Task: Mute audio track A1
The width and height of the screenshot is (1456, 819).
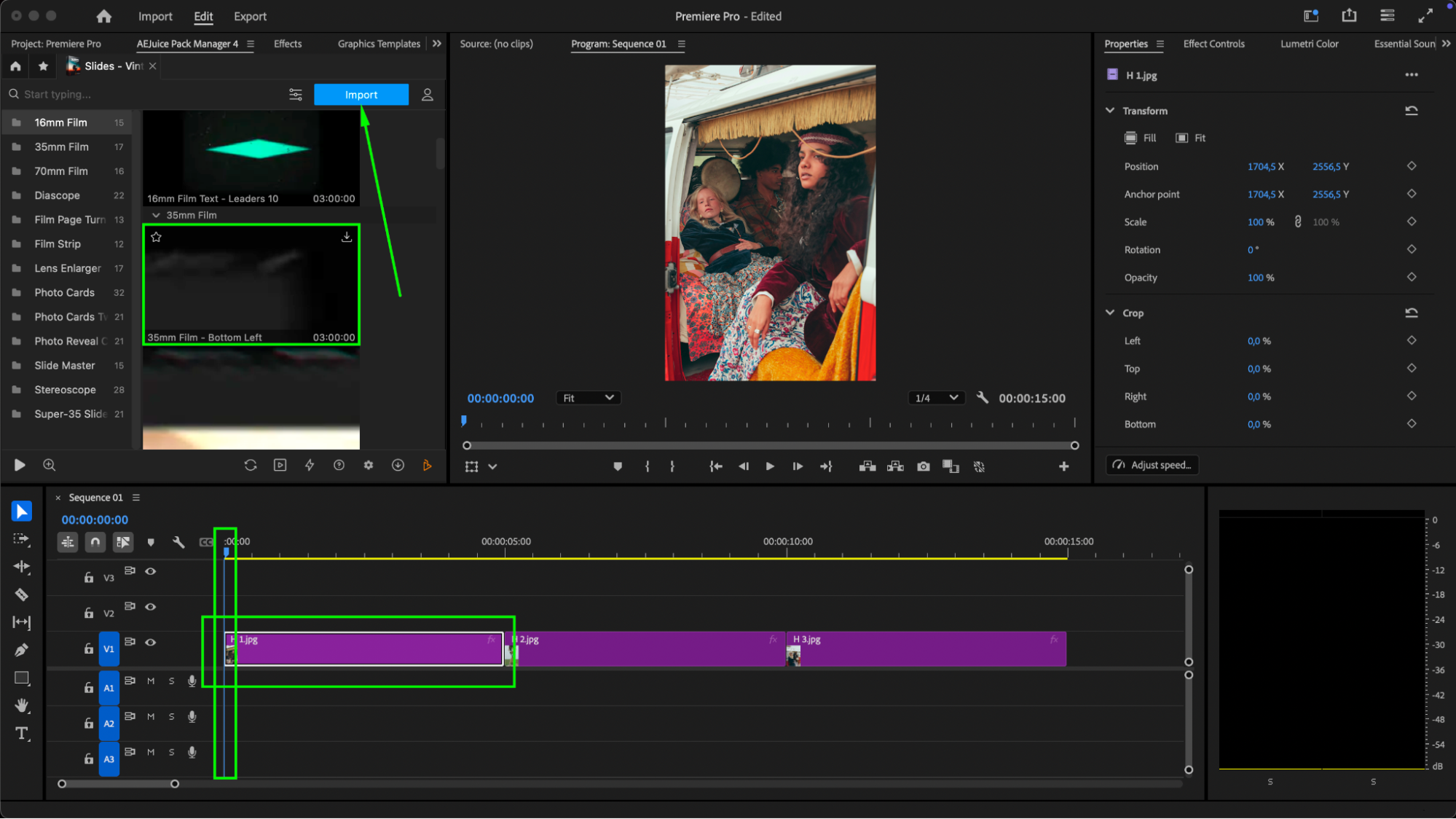Action: 151,681
